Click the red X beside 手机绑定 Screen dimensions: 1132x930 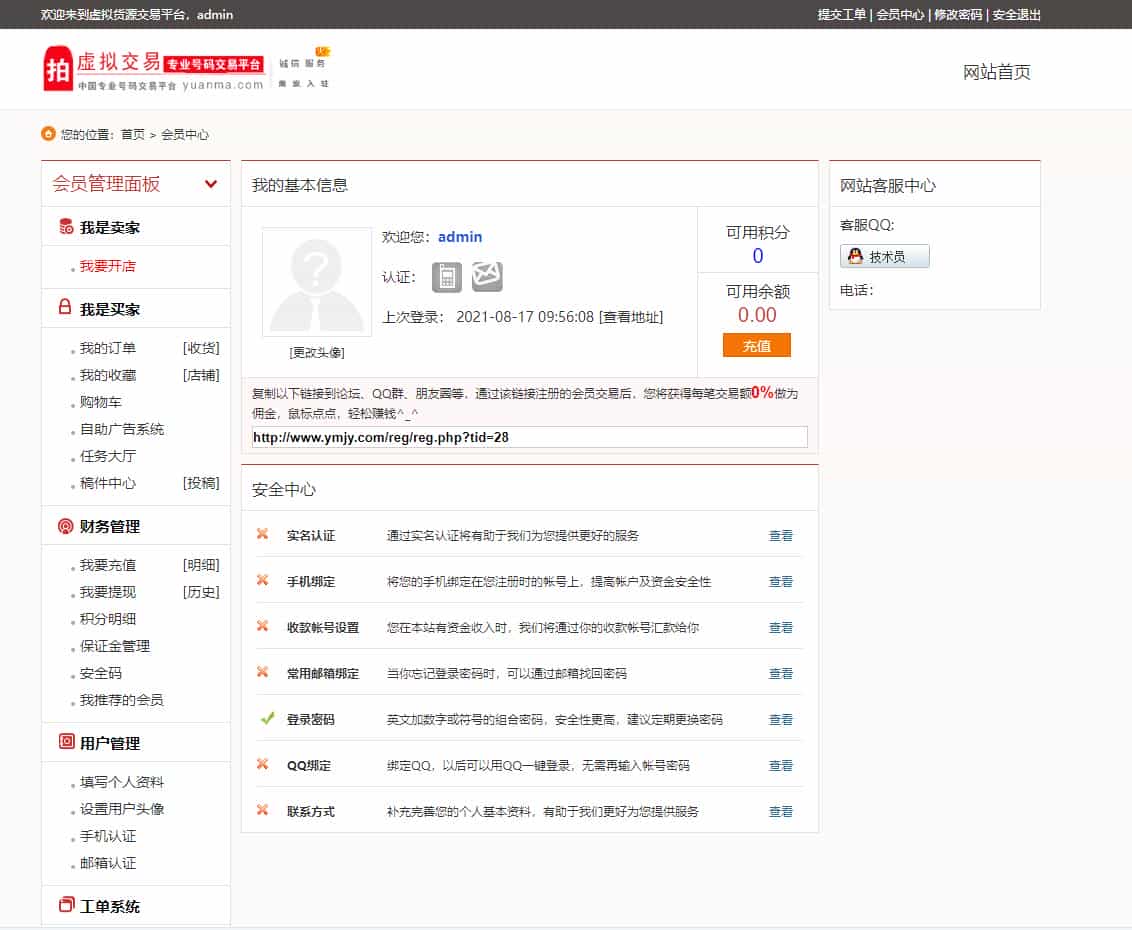263,580
